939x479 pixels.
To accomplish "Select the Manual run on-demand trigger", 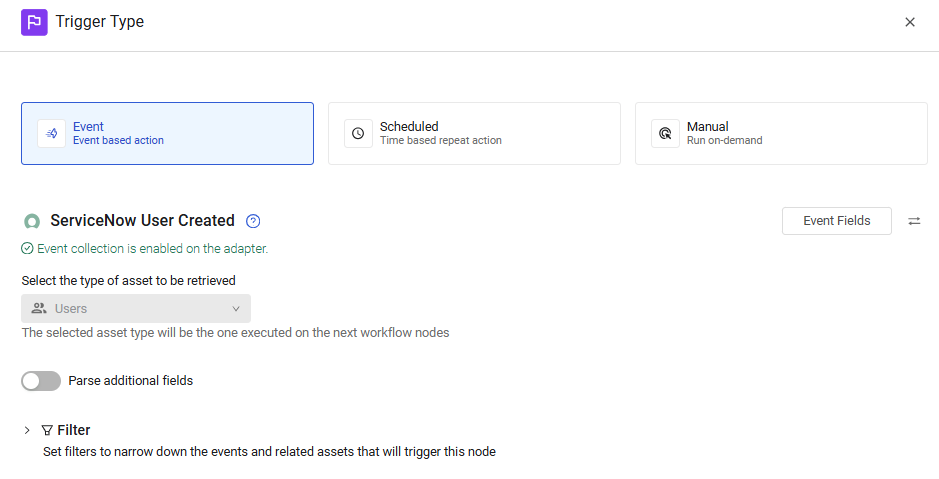I will point(781,134).
